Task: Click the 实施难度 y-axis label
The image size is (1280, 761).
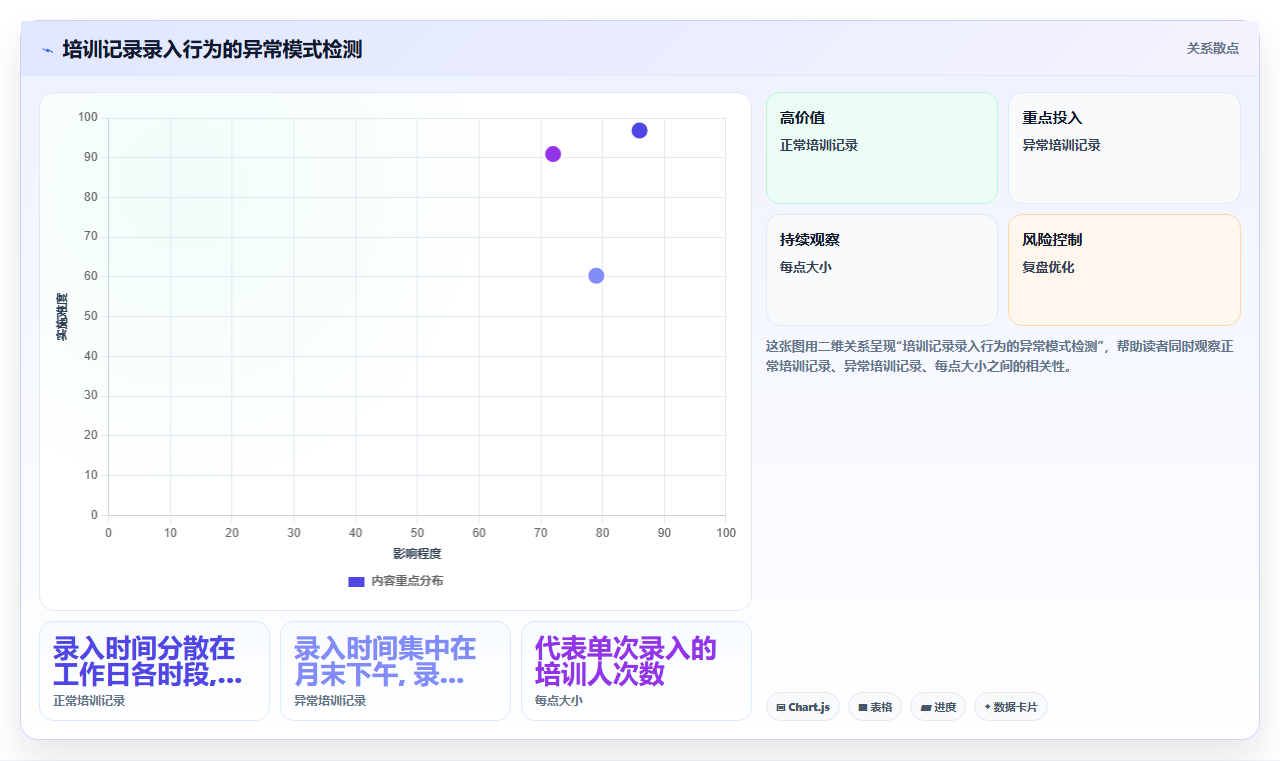Action: 62,316
